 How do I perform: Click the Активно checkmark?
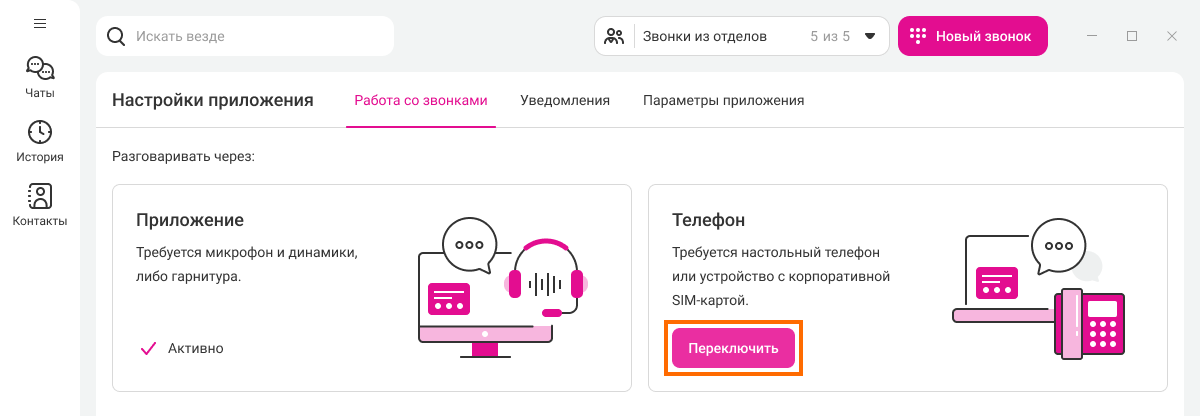[149, 349]
